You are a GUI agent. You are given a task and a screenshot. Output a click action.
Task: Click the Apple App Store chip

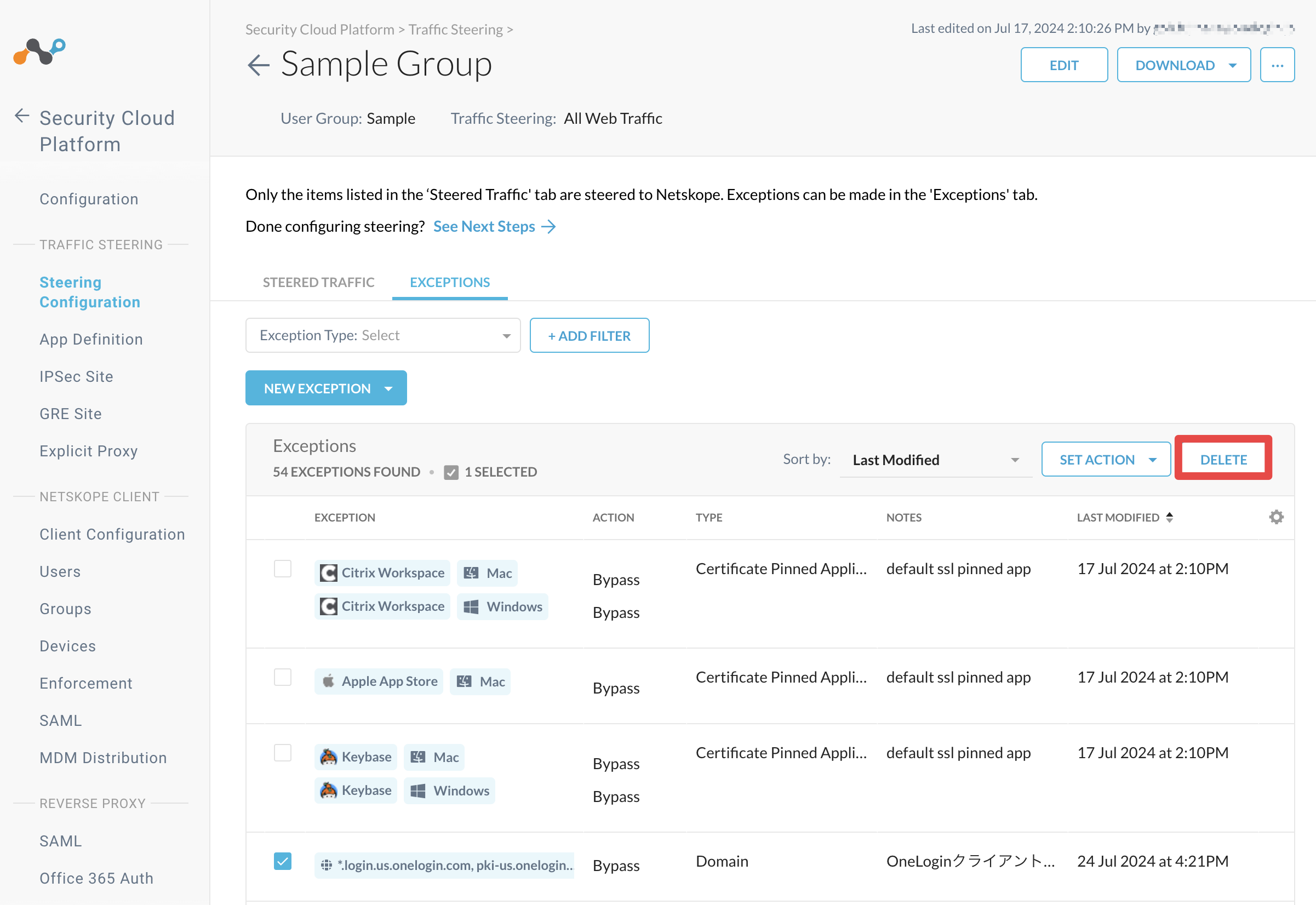point(379,681)
